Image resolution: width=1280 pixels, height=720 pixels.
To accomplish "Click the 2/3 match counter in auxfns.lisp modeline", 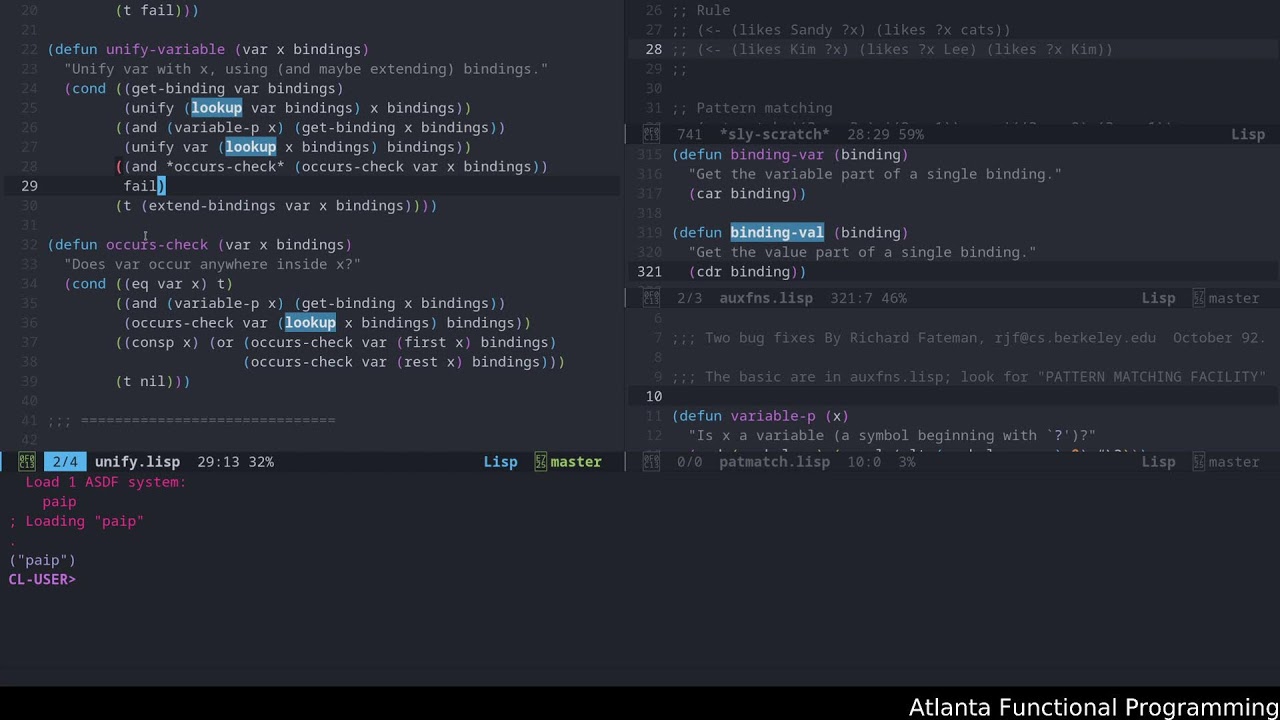I will click(690, 298).
